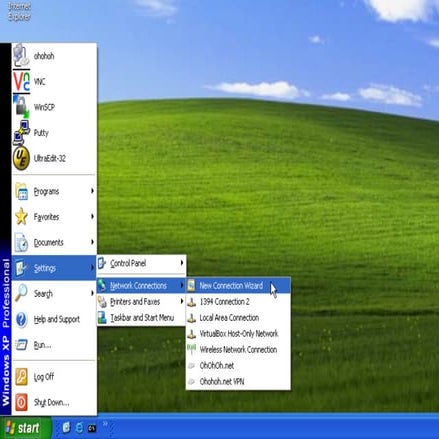
Task: Click the Local Area Connection icon
Action: pyautogui.click(x=191, y=318)
